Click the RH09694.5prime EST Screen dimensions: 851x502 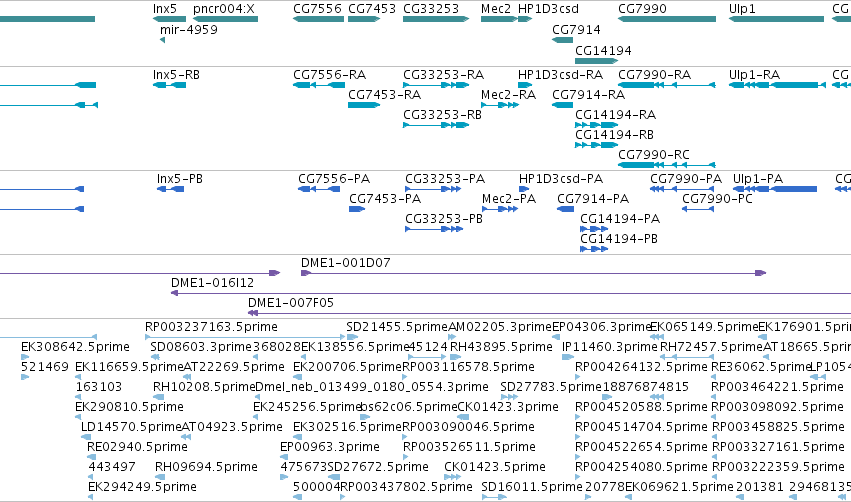coord(161,478)
